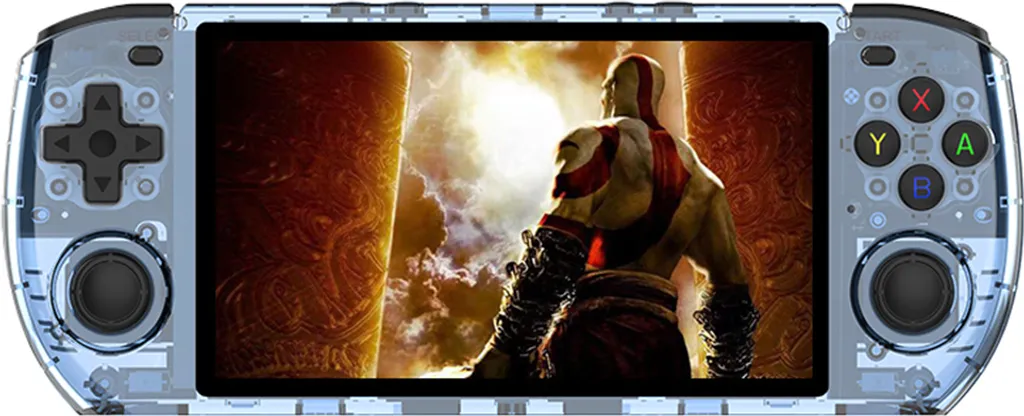
Task: Click the D-pad down arrow
Action: 102,185
